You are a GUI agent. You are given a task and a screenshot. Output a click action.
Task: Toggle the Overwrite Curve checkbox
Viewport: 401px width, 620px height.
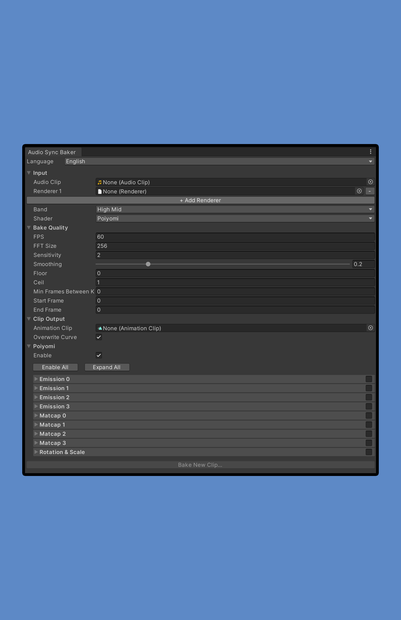coord(99,337)
